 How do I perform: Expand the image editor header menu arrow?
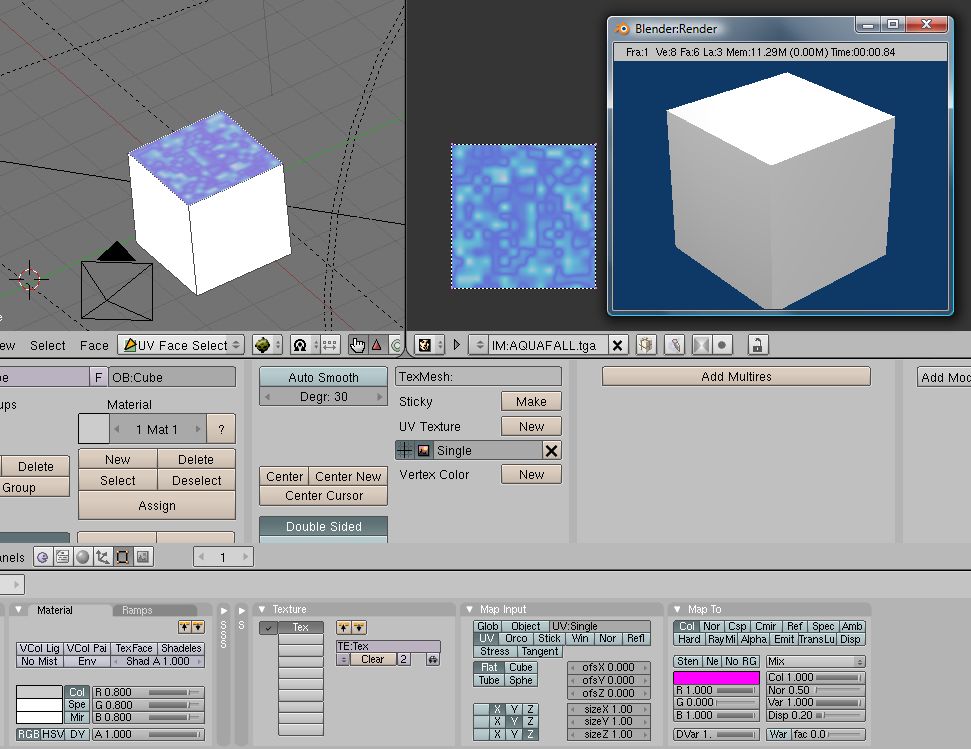click(457, 345)
